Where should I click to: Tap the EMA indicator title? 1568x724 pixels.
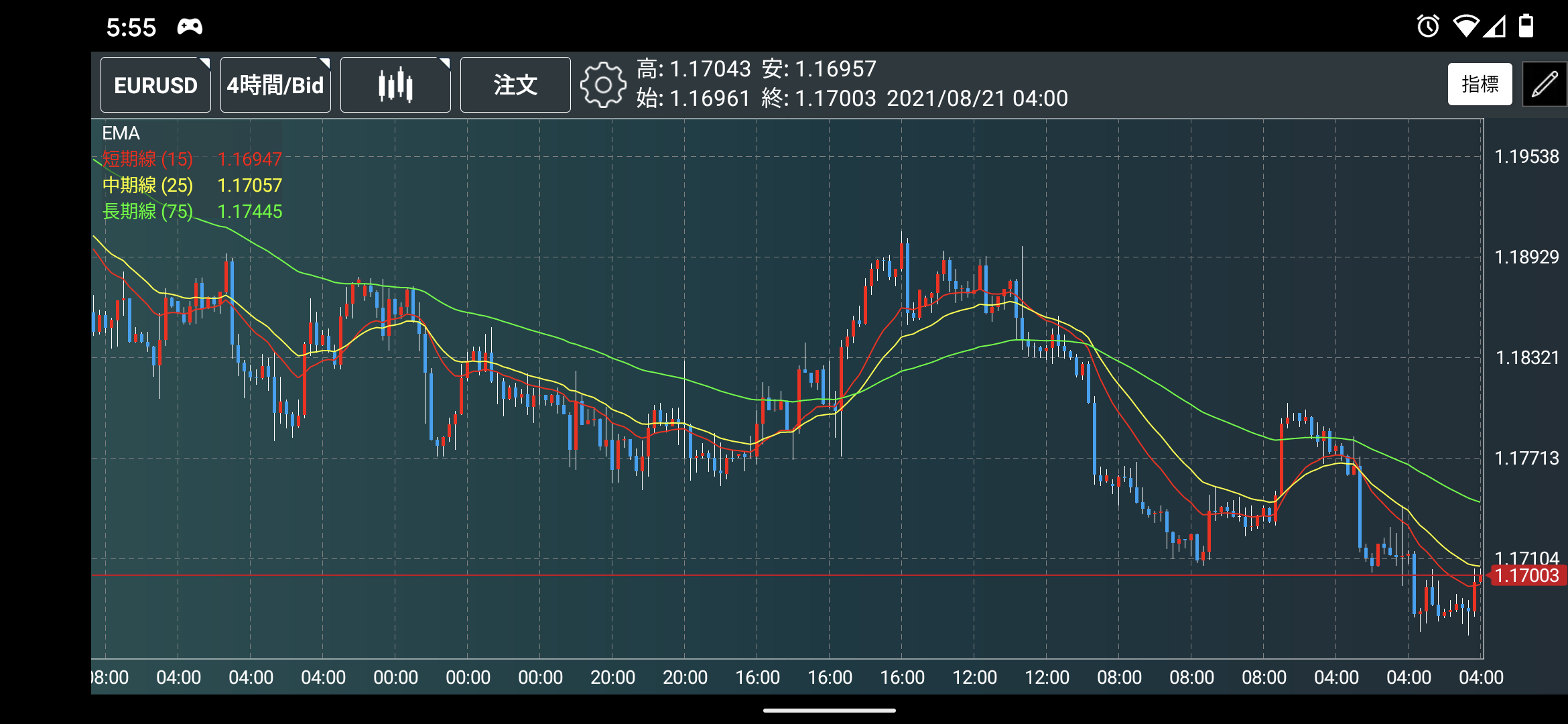[121, 133]
